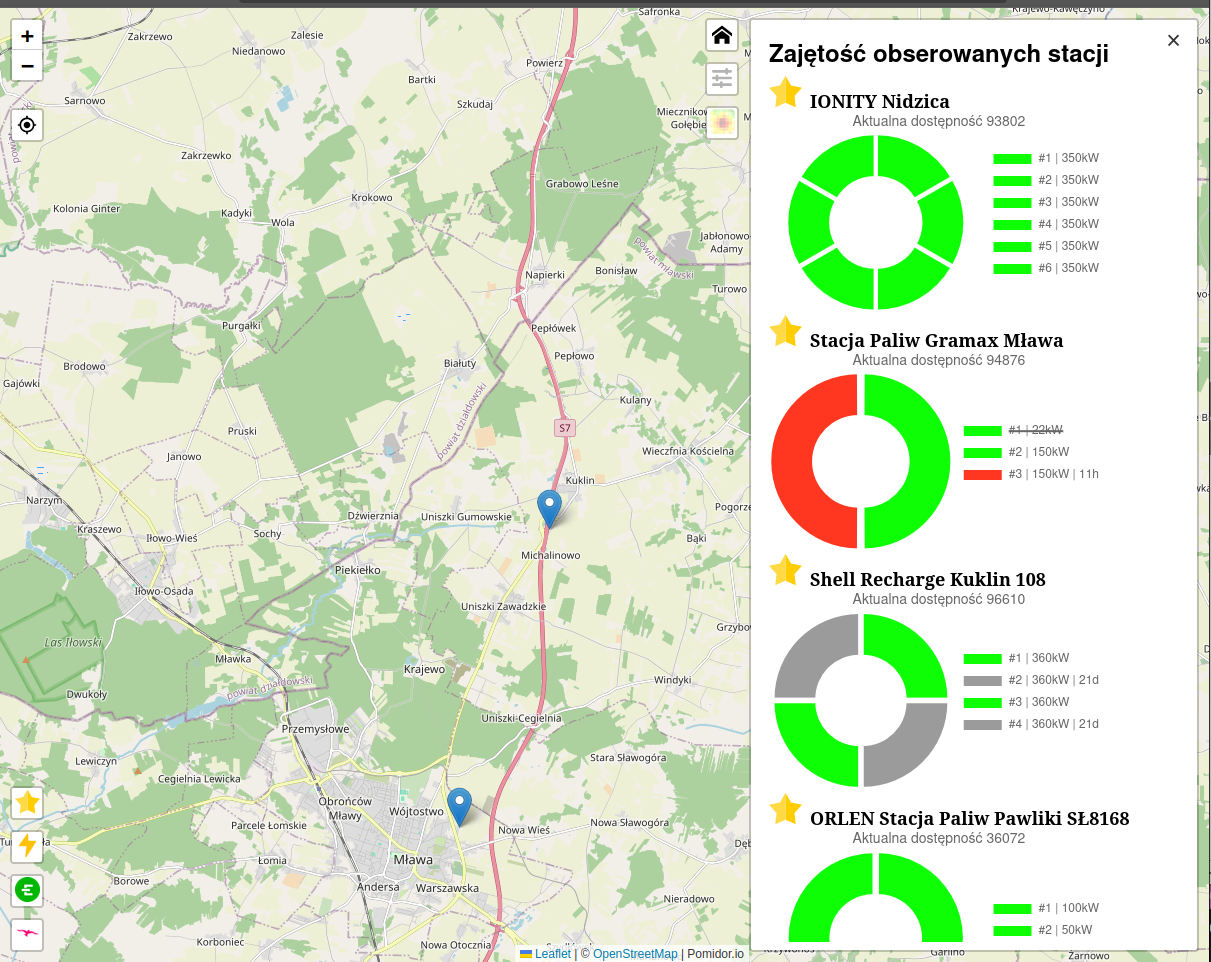Toggle legend entry #2 | 350kW
Screen dimensions: 1211x962
1046,180
